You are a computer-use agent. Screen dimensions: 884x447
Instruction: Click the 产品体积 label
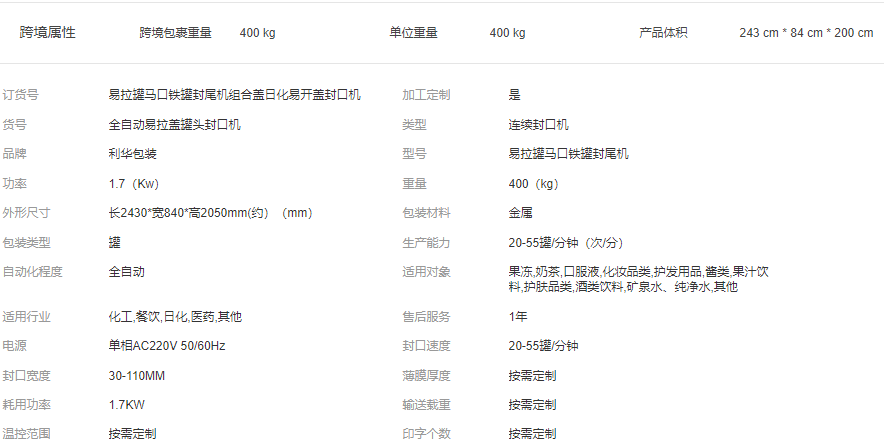click(x=663, y=33)
